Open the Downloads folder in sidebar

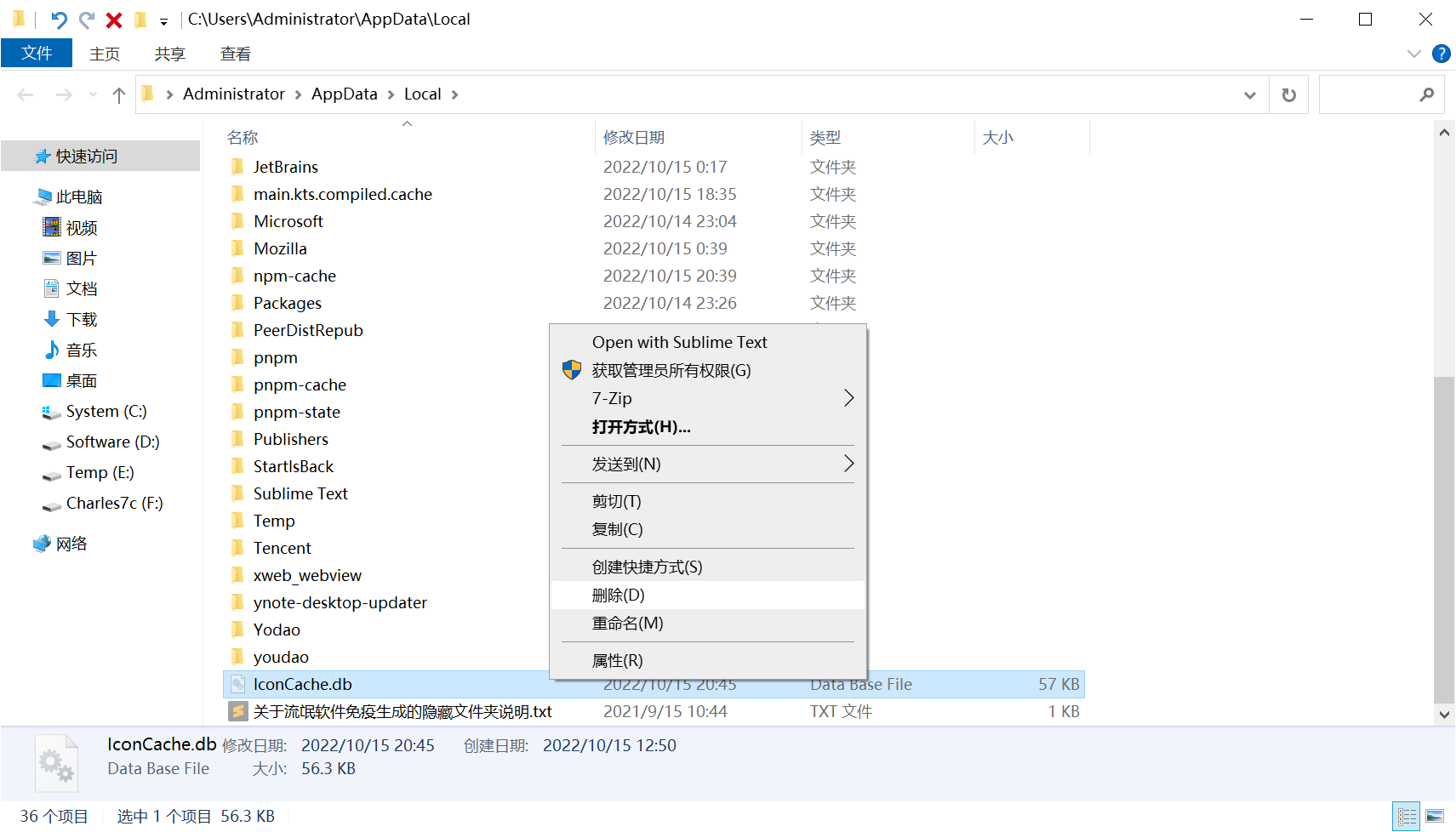point(82,319)
